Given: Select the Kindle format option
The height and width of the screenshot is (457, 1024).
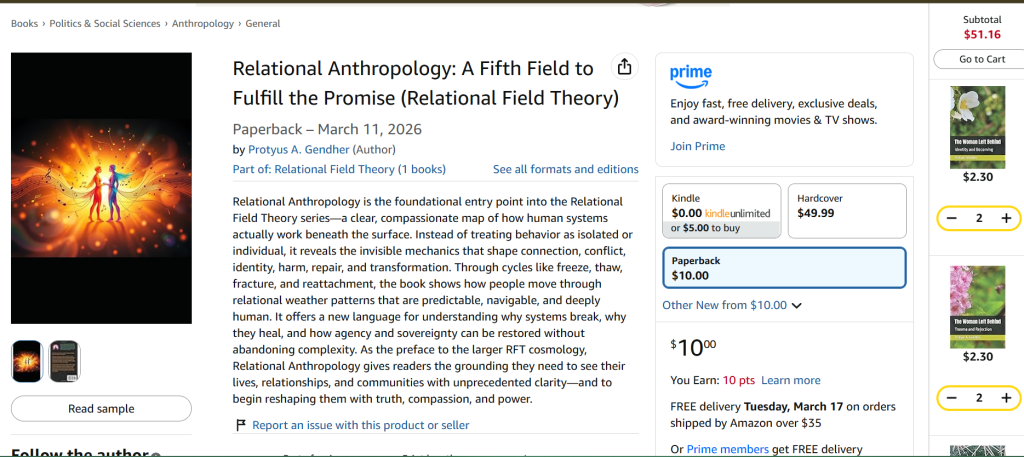Looking at the screenshot, I should 721,211.
